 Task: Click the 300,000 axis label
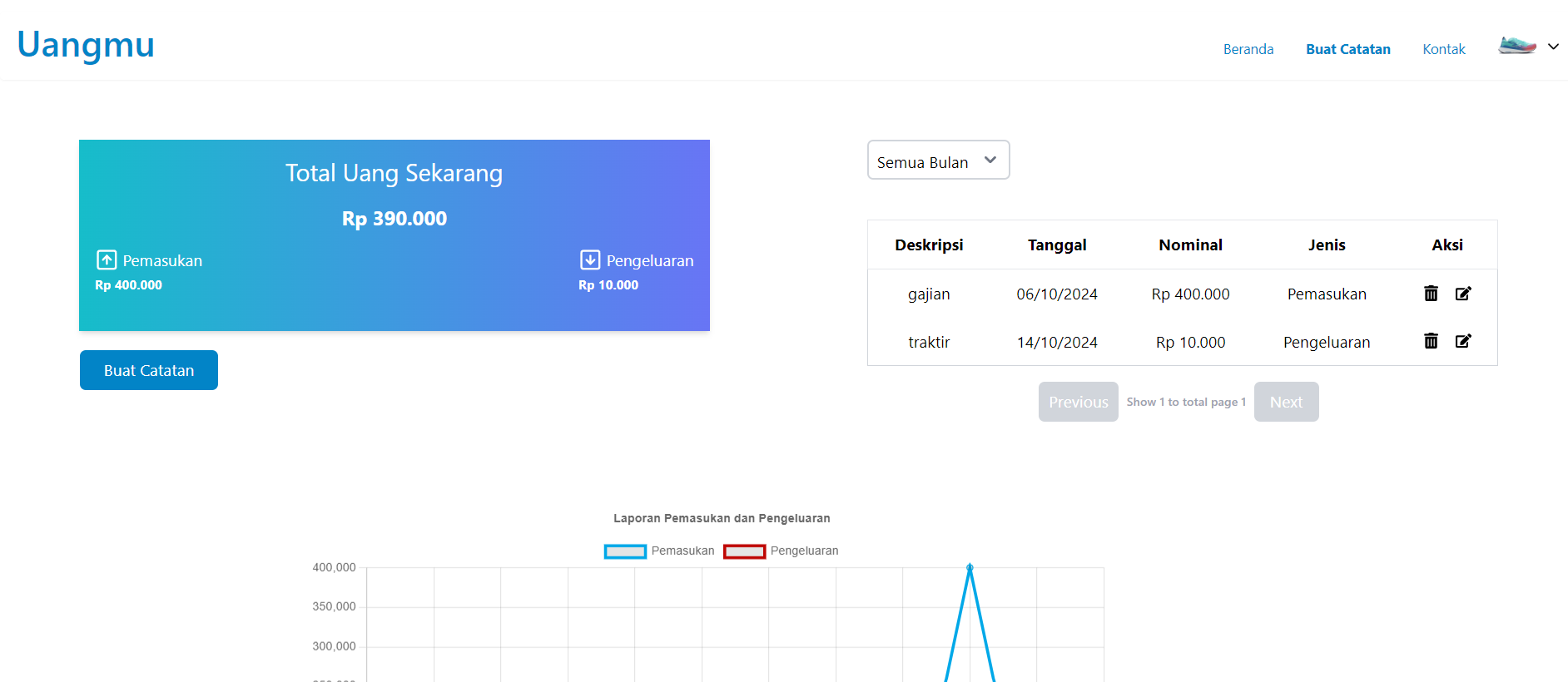pos(334,646)
